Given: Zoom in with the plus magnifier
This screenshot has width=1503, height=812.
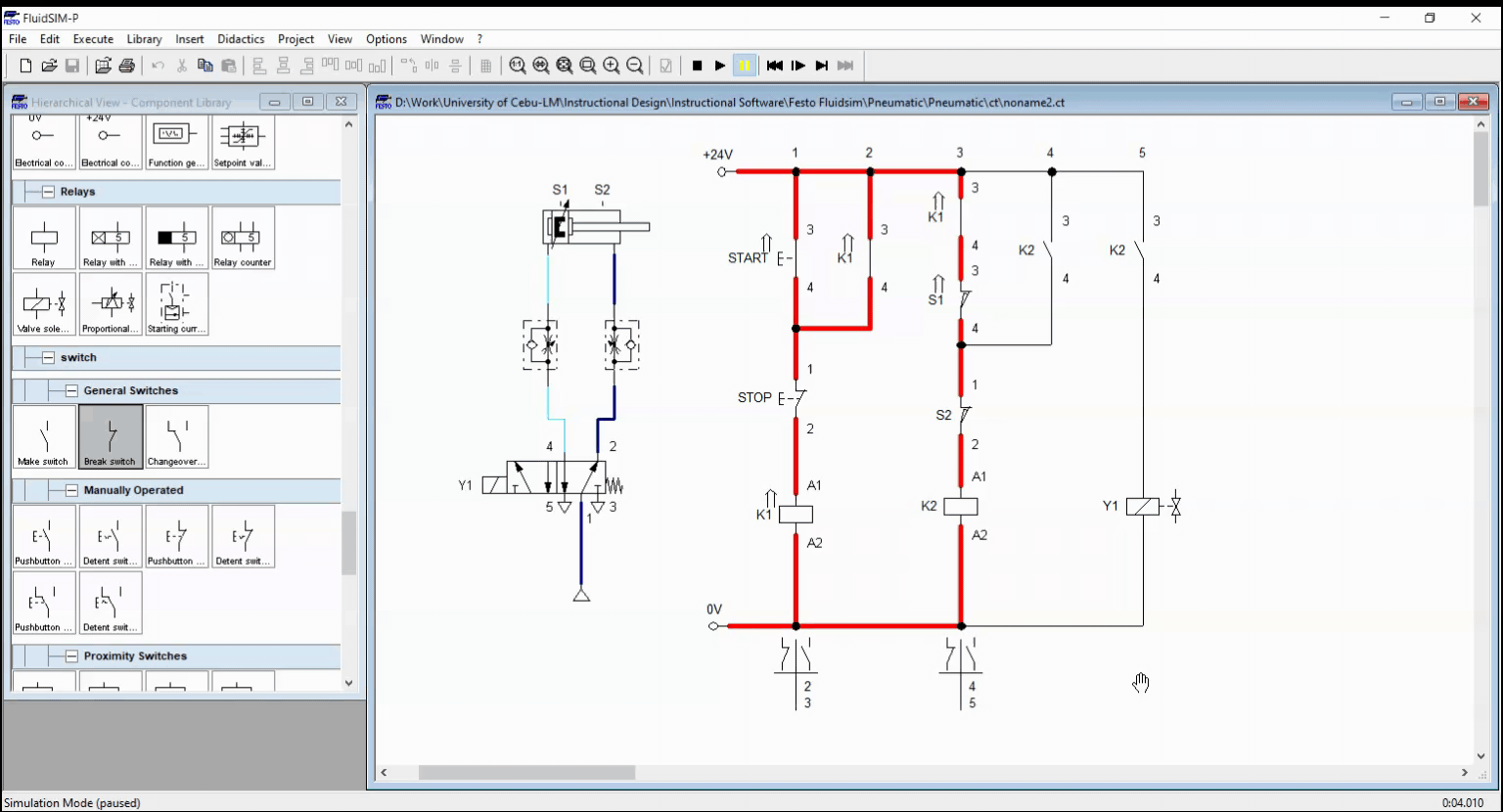Looking at the screenshot, I should coord(612,66).
